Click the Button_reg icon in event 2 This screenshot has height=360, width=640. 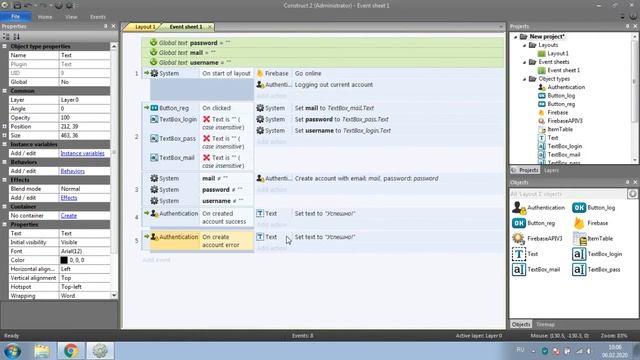pos(154,108)
